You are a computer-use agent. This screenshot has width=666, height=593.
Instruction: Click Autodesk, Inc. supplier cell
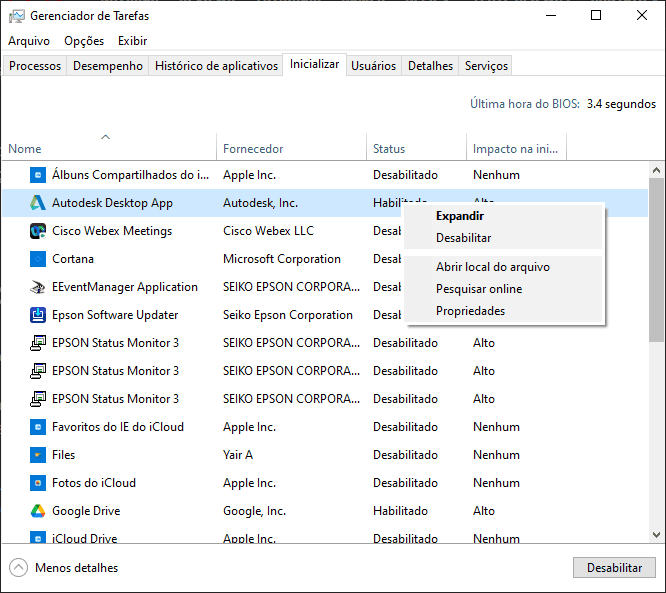click(x=260, y=203)
